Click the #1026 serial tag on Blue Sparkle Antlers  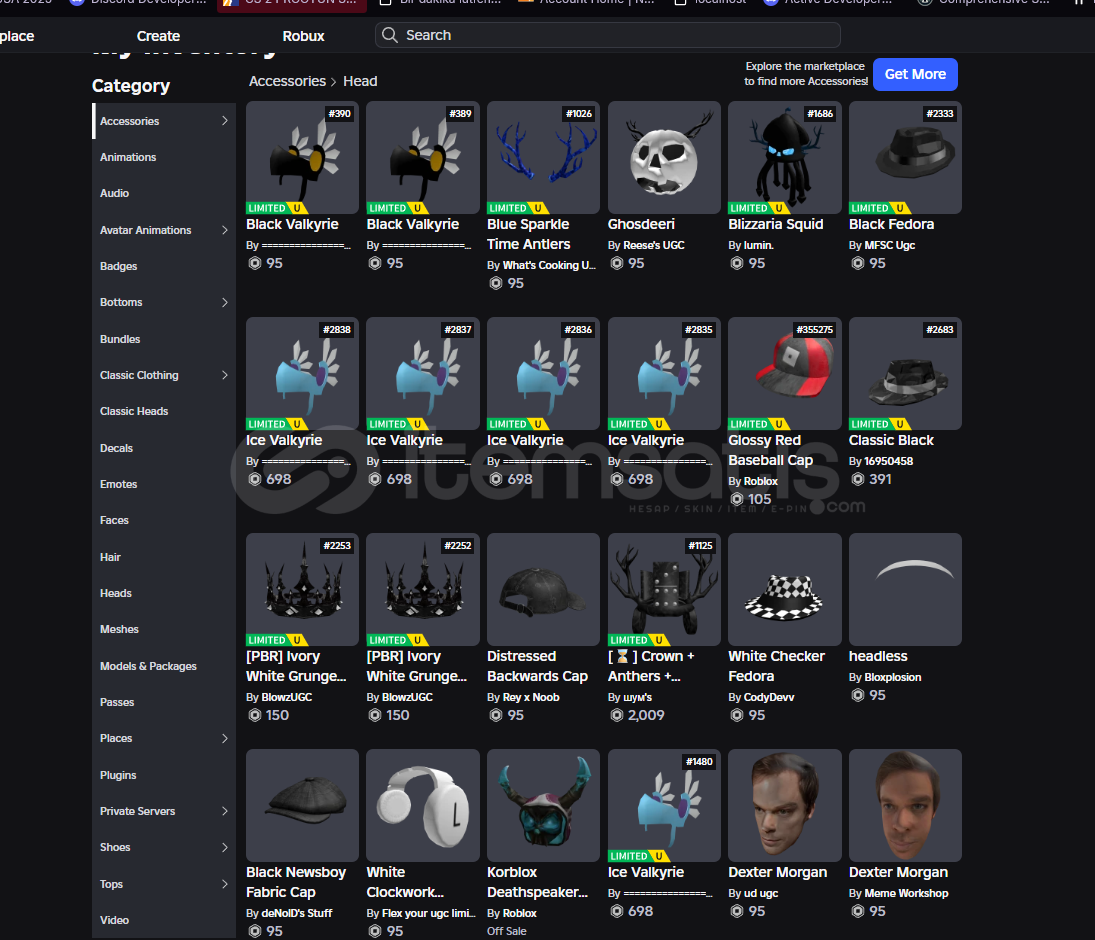(x=579, y=113)
